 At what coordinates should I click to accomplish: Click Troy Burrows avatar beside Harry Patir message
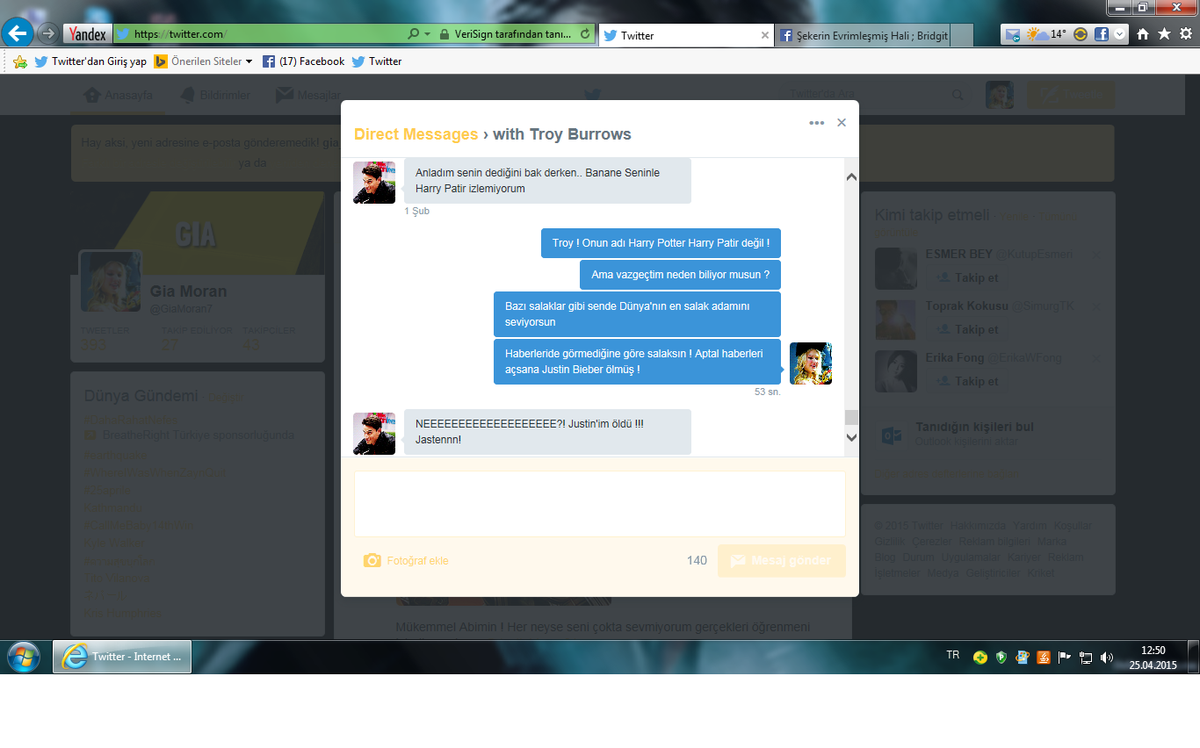374,182
